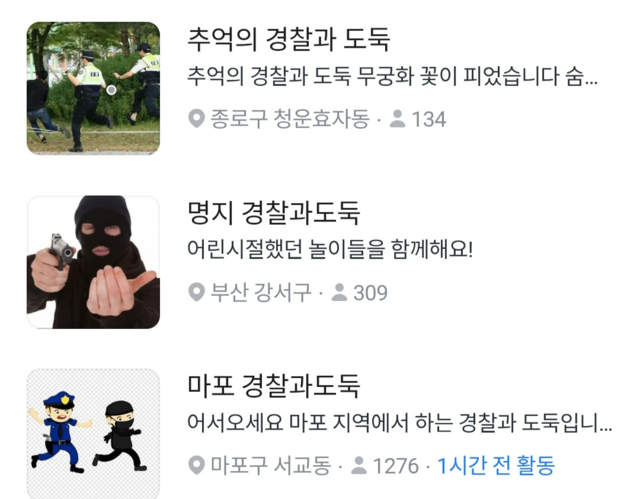Image resolution: width=640 pixels, height=499 pixels.
Task: Click the 종로구 청운효자동 location text
Action: (x=290, y=119)
